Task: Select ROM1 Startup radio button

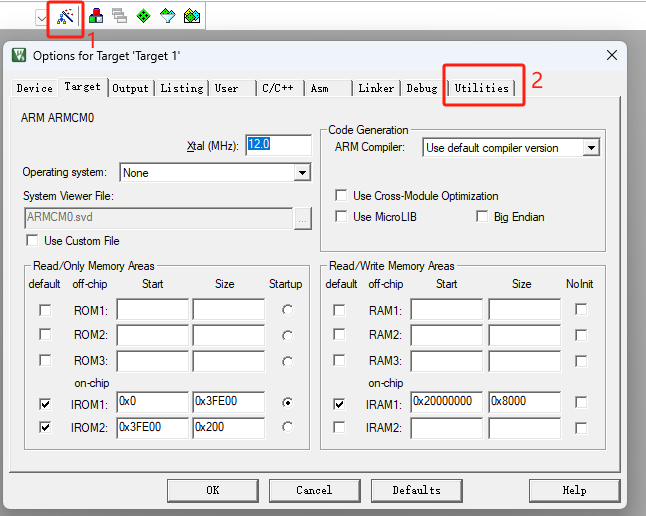Action: click(288, 310)
